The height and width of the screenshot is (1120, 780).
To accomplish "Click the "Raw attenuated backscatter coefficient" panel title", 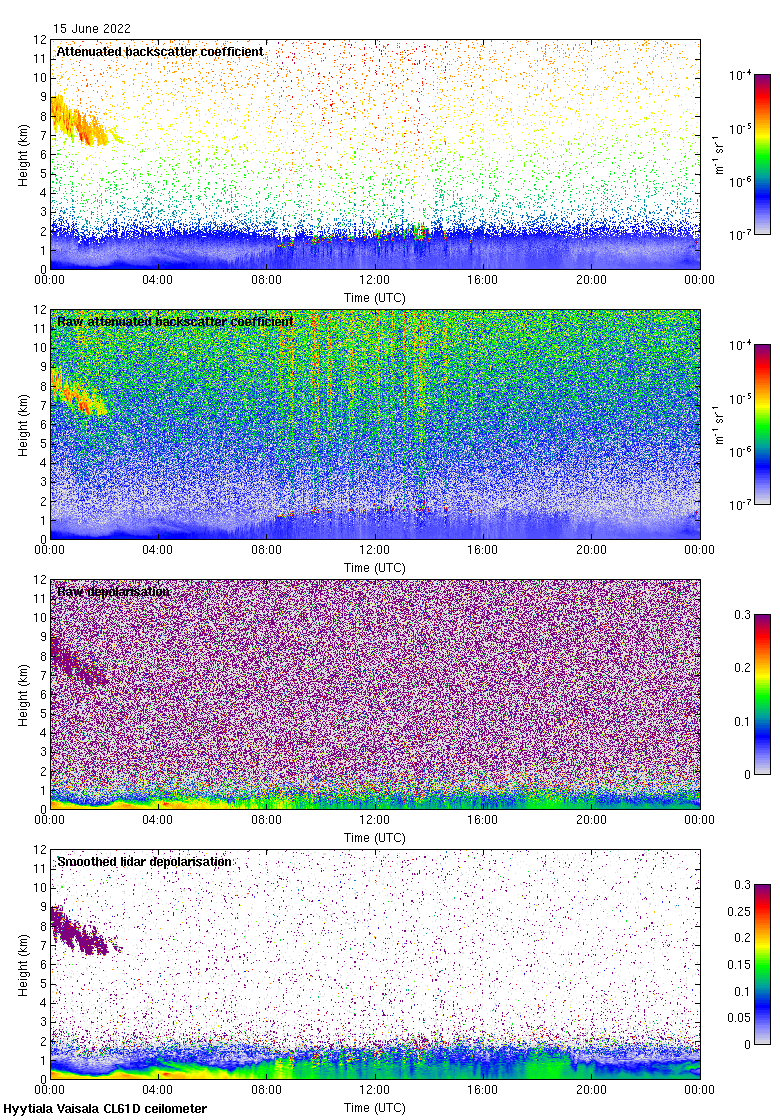I will tap(175, 321).
